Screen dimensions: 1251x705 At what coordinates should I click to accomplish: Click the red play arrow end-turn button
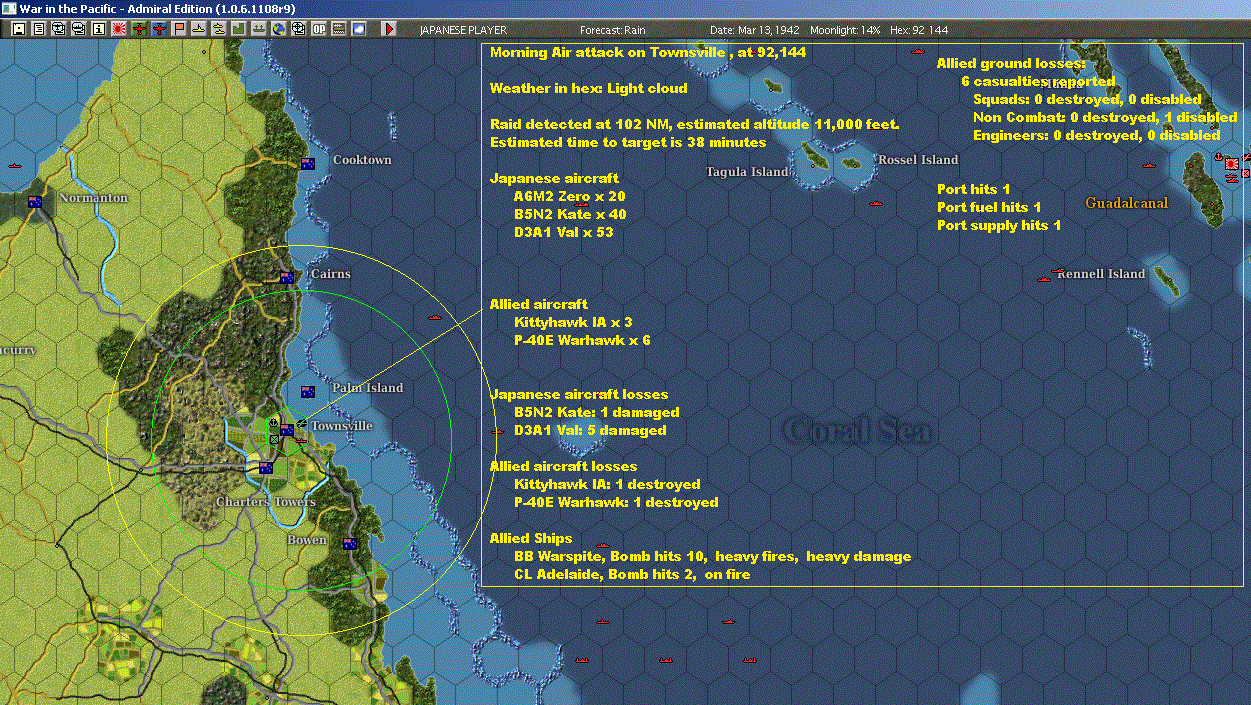click(389, 29)
